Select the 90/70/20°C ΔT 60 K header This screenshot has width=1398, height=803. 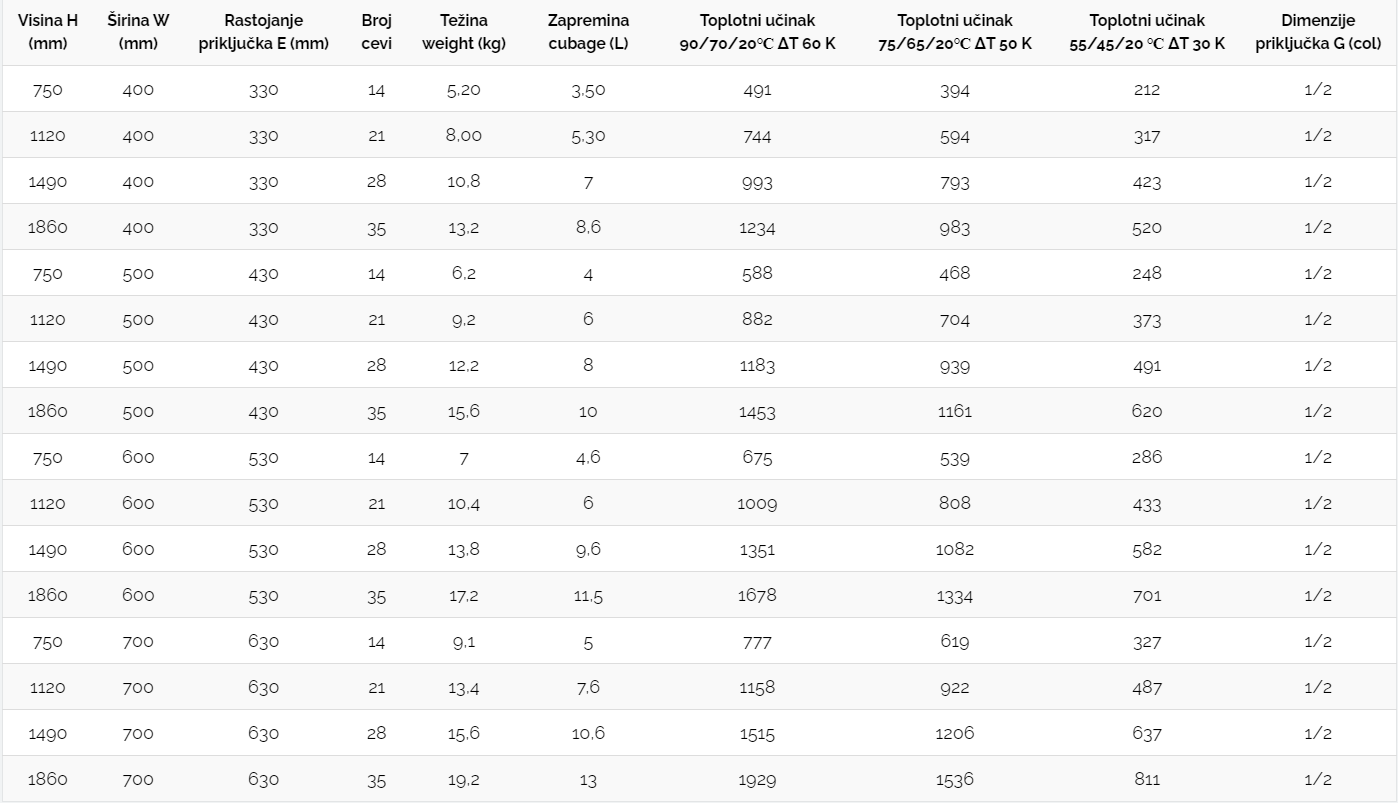point(757,32)
